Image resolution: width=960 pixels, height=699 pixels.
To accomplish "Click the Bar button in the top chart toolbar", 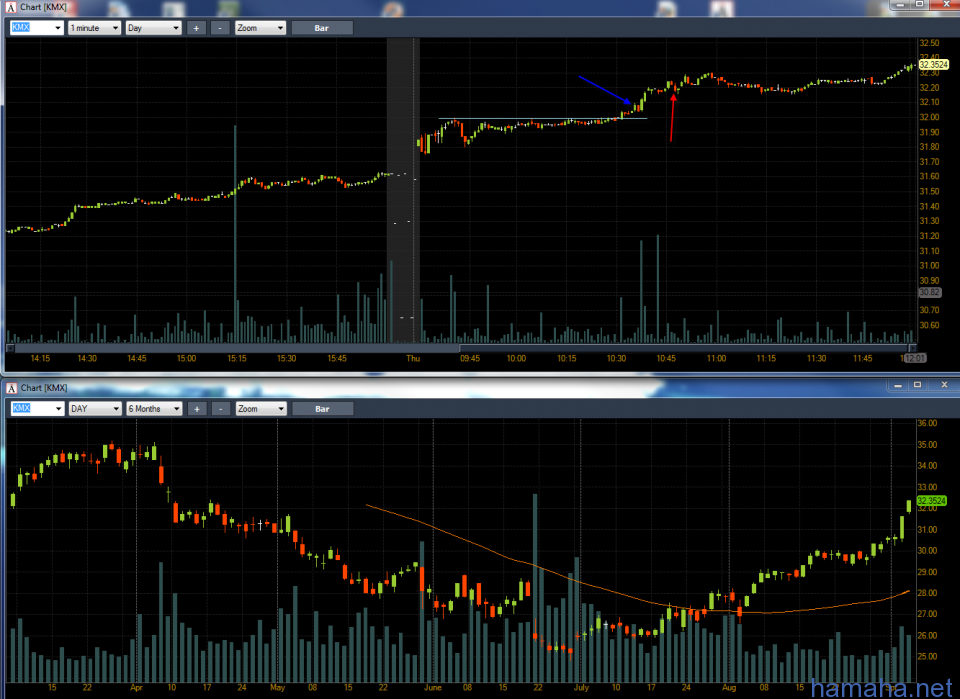I will (322, 28).
